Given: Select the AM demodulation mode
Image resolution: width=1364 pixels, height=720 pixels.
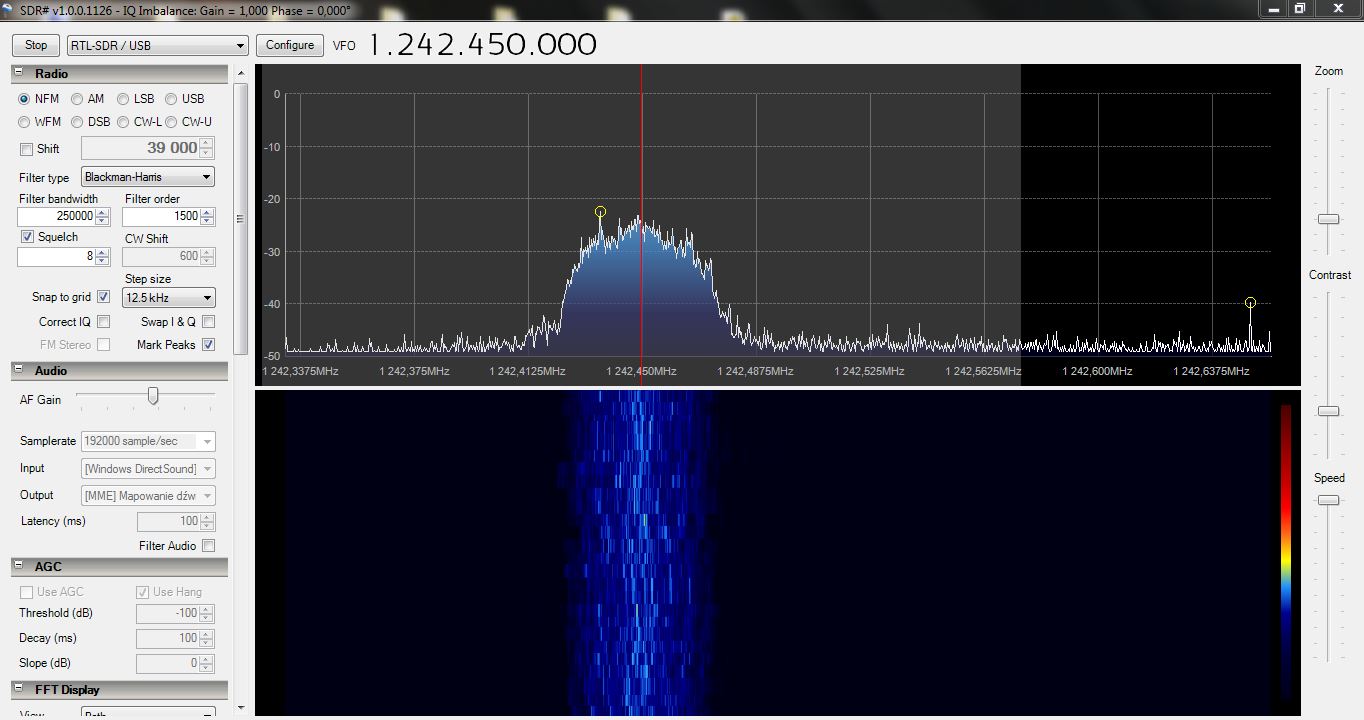Looking at the screenshot, I should (x=77, y=99).
